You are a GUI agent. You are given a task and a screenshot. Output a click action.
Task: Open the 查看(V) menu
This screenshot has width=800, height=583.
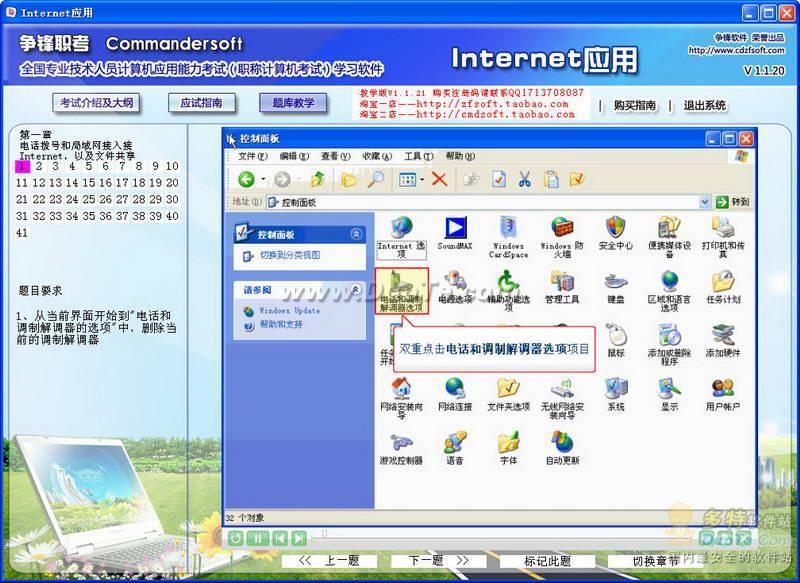tap(335, 156)
